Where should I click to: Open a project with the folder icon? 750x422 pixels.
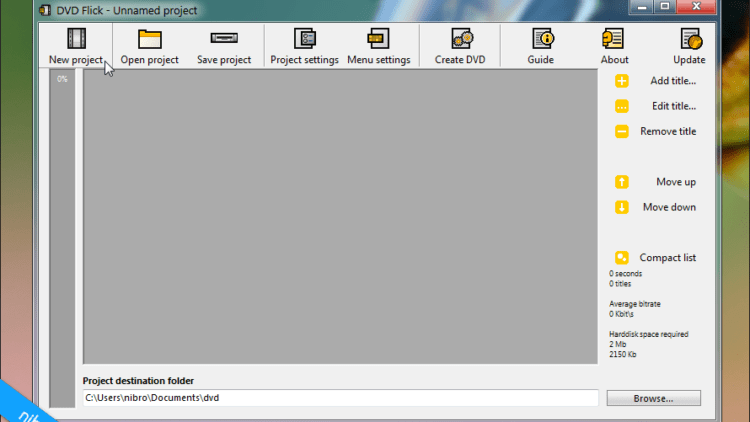click(x=149, y=39)
